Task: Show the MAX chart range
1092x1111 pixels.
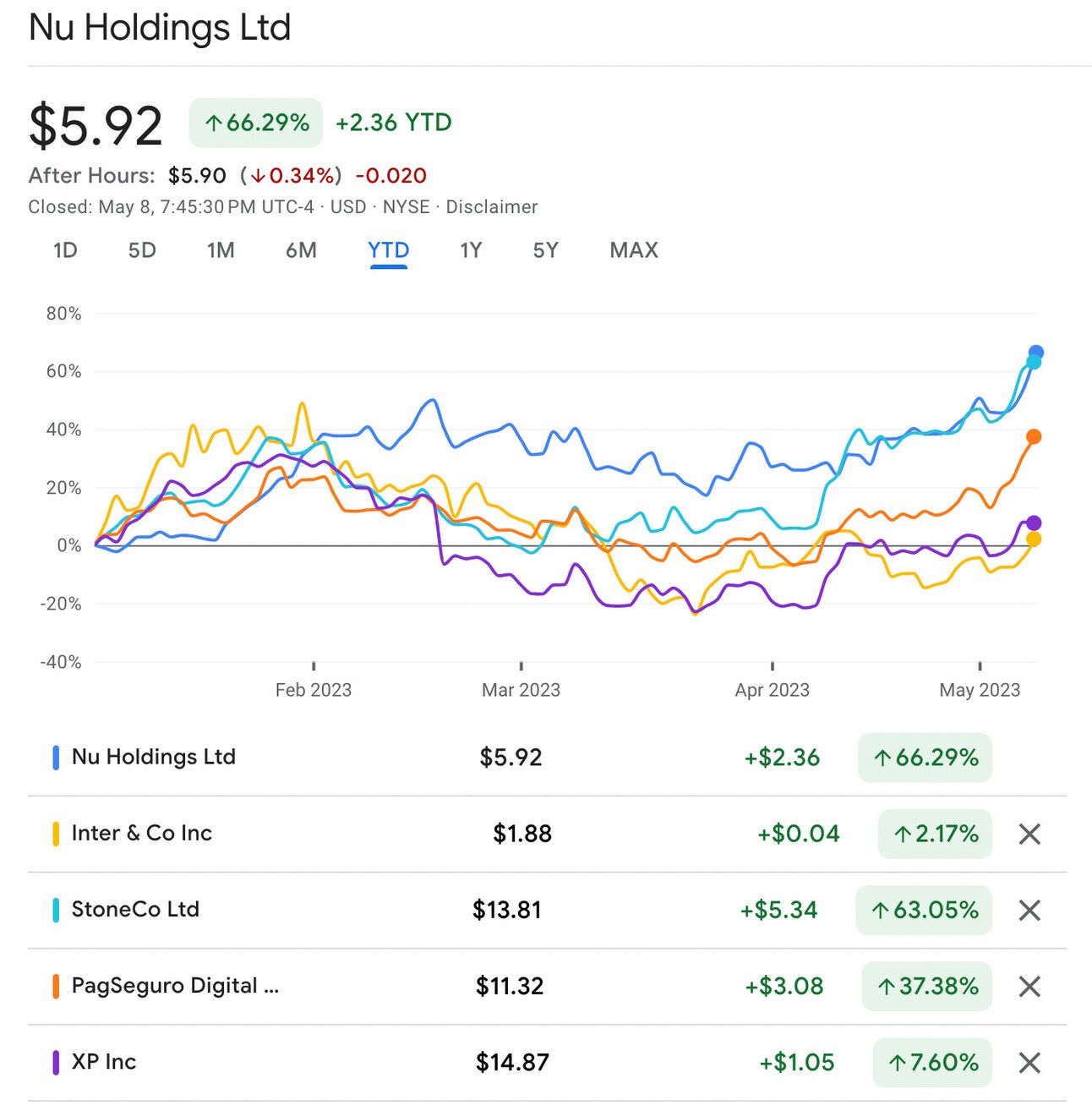Action: (x=634, y=250)
